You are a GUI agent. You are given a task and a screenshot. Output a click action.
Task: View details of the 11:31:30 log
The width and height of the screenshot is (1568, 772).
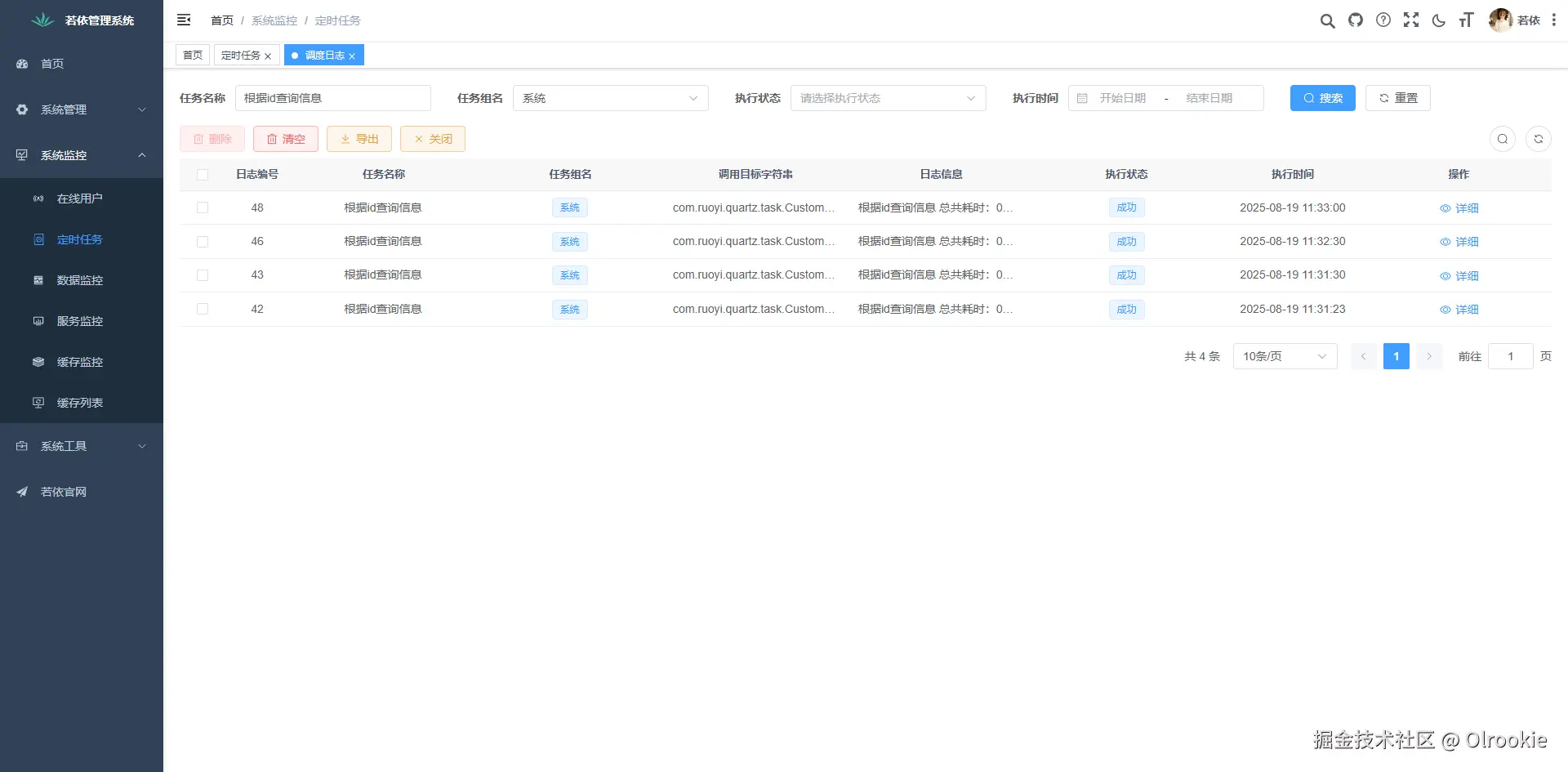(1459, 276)
